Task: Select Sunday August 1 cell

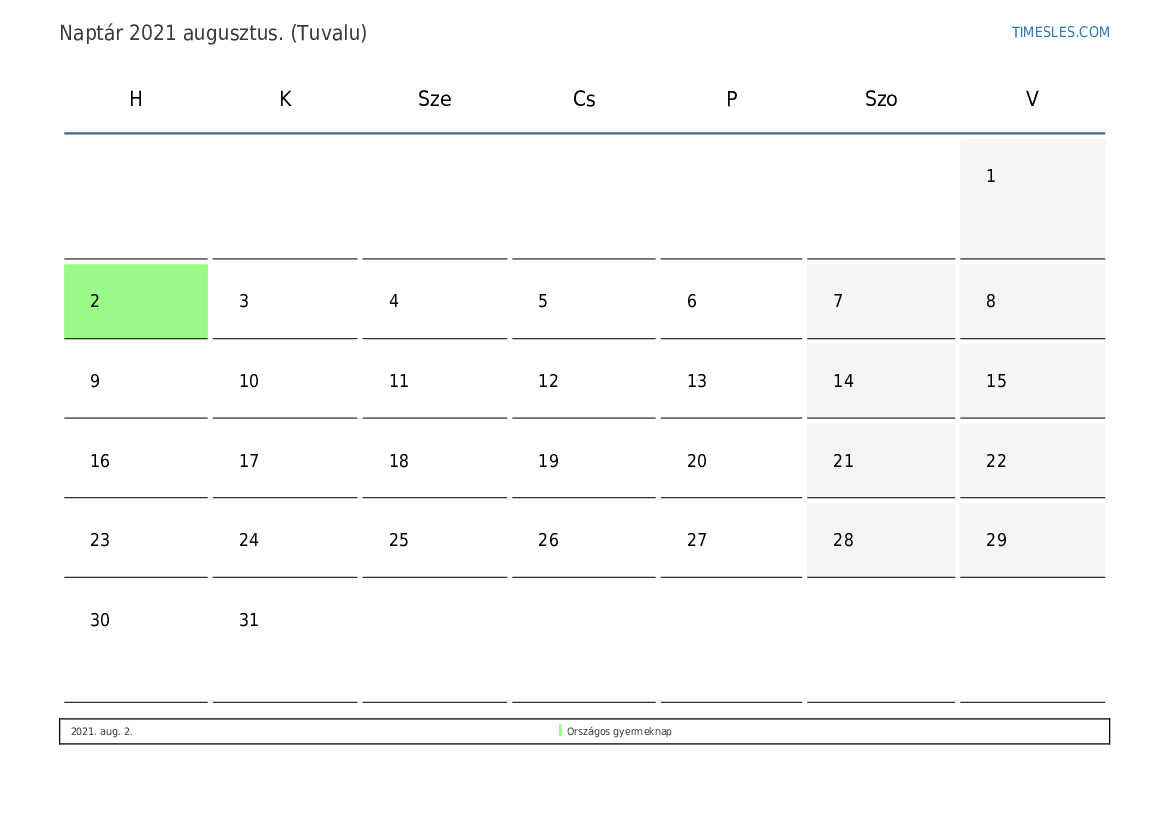Action: tap(1032, 197)
